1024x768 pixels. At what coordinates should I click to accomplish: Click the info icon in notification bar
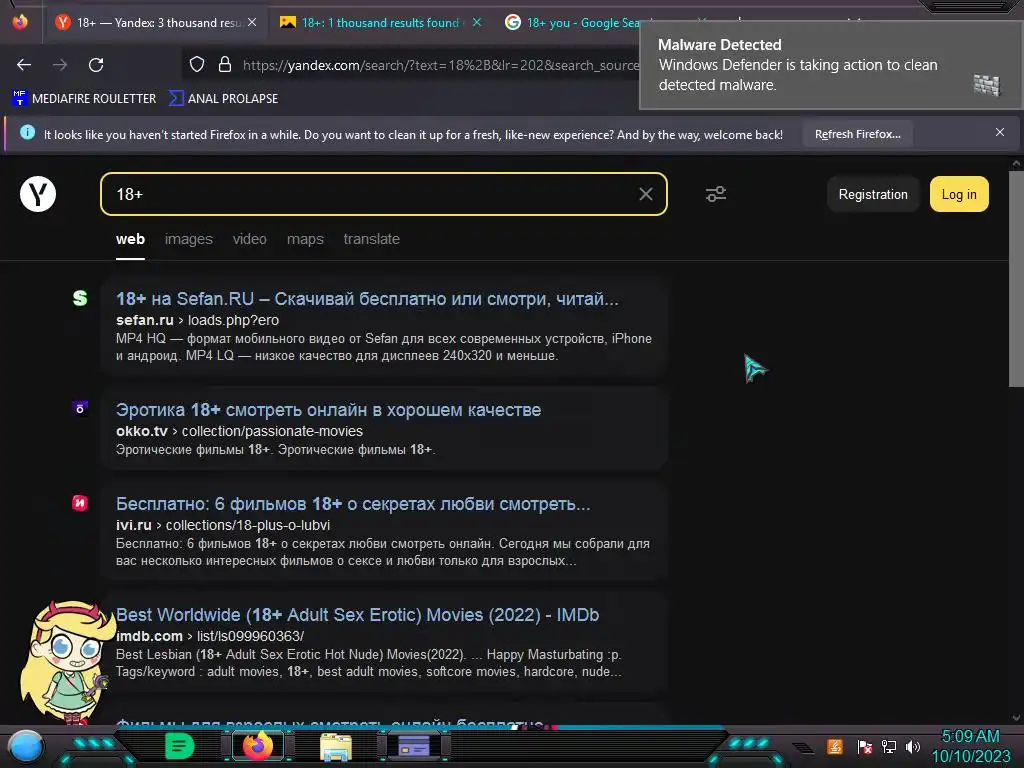point(27,133)
